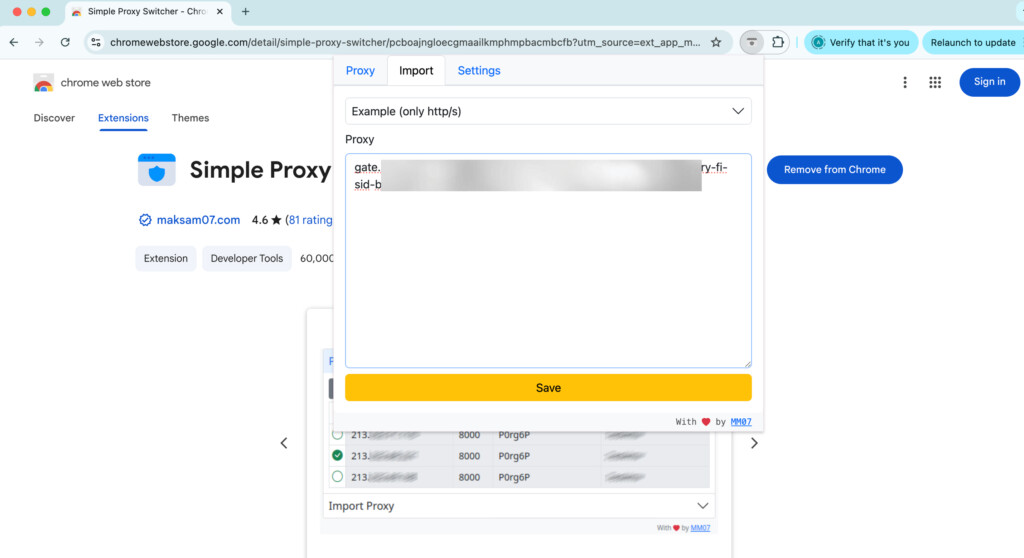Open the Themes section

tap(190, 118)
